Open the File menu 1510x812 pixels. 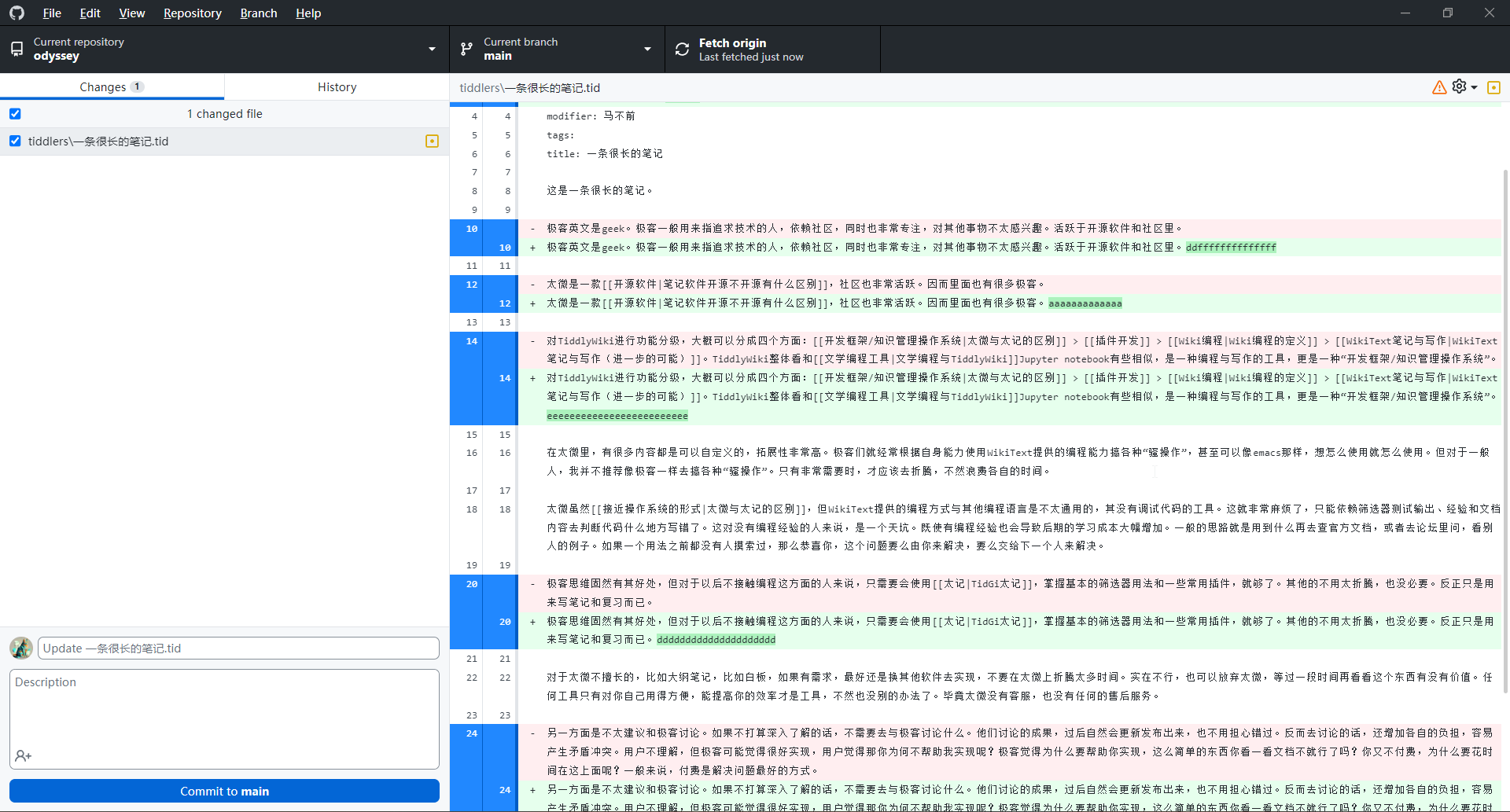tap(52, 13)
